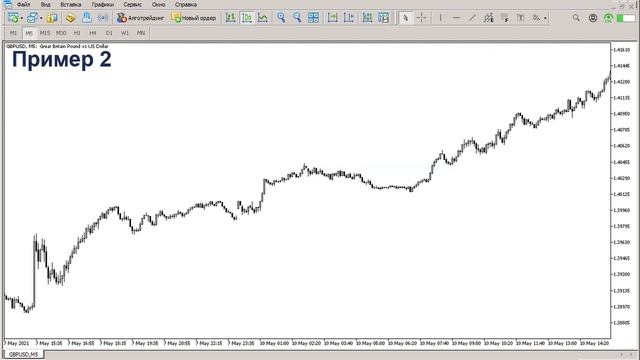Screen dimensions: 640x360
Task: Expand the new chart dropdown arrow
Action: click(22, 18)
